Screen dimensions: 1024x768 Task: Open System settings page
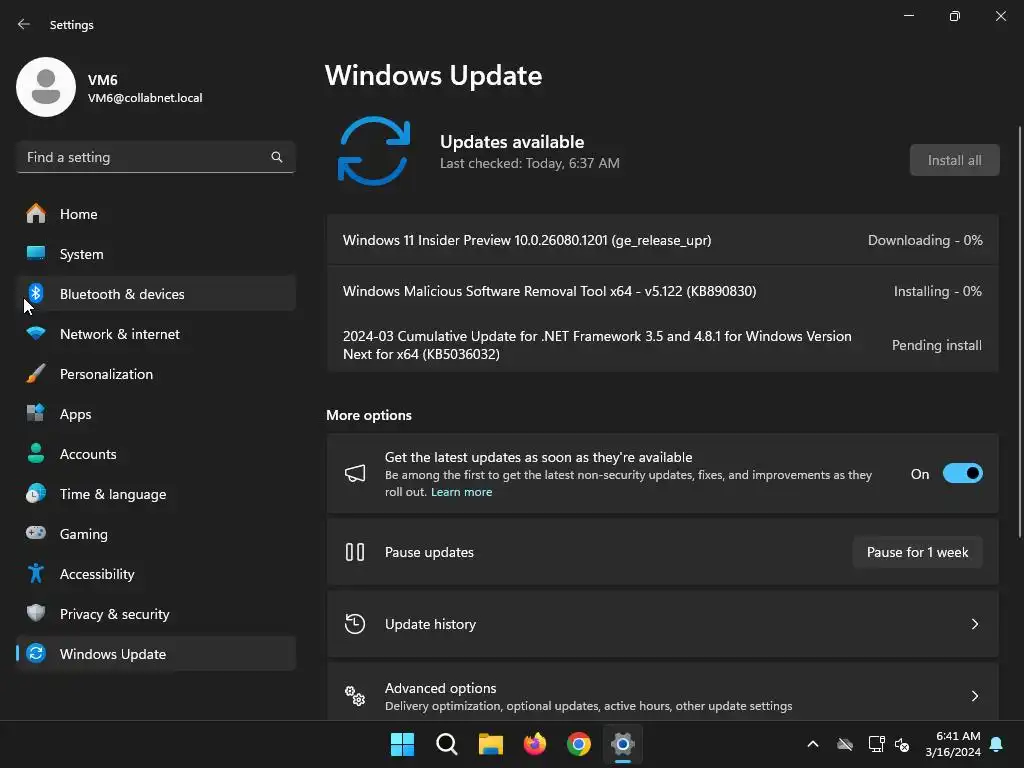pyautogui.click(x=156, y=253)
